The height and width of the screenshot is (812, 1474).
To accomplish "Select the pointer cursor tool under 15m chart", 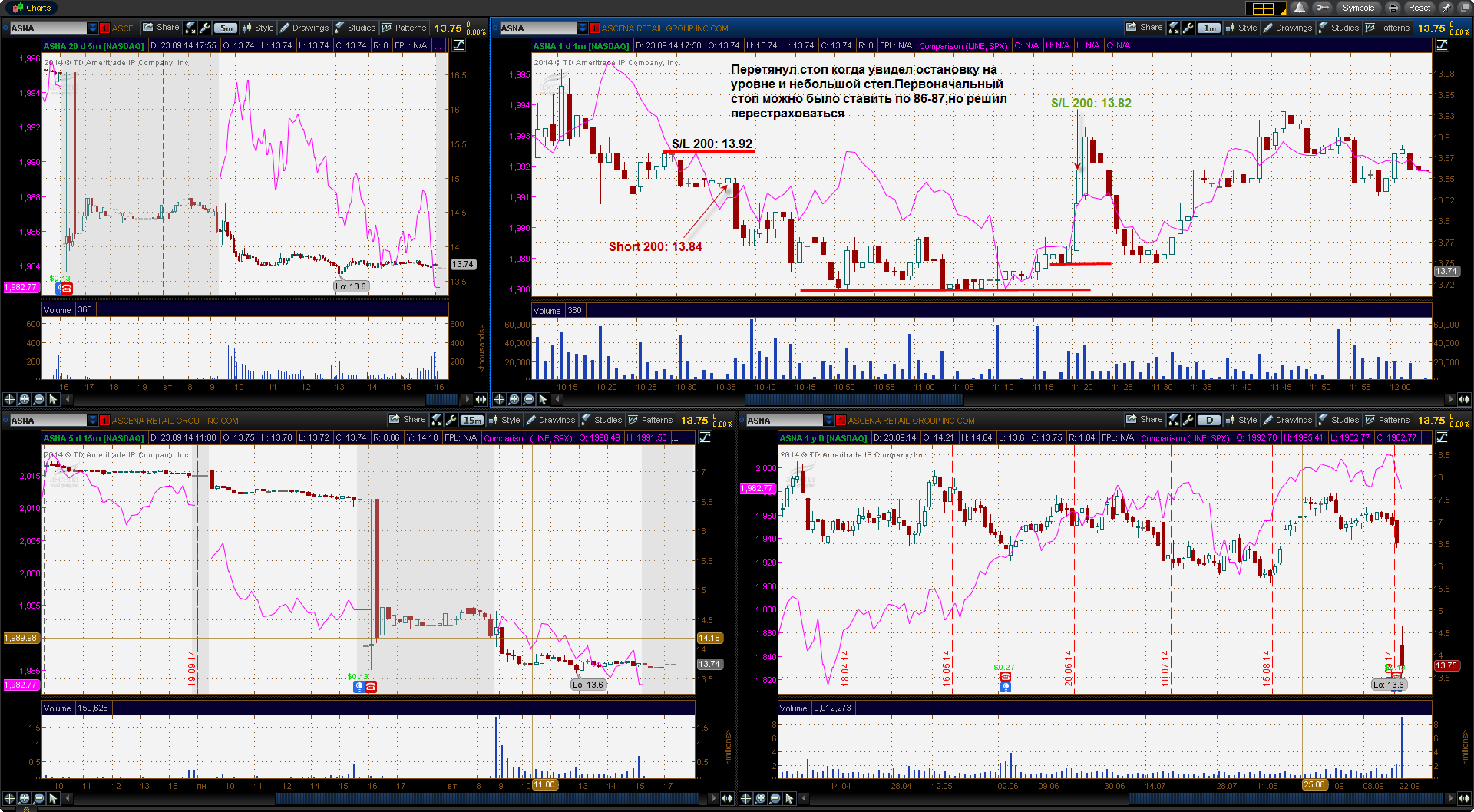I will click(x=53, y=798).
